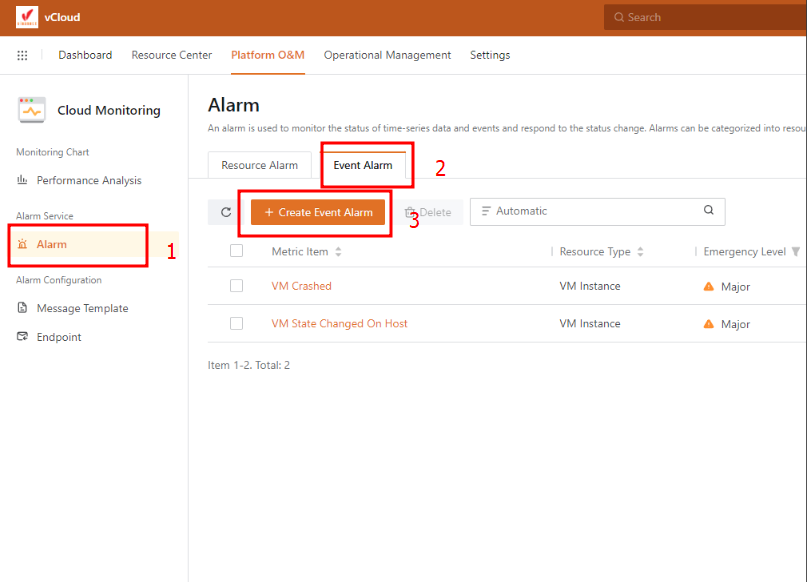The width and height of the screenshot is (807, 582).
Task: Open Performance Analysis in sidebar
Action: tap(88, 180)
